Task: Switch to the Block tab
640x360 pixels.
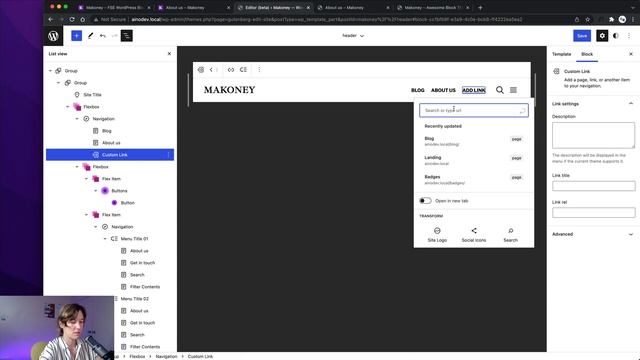Action: click(x=587, y=54)
